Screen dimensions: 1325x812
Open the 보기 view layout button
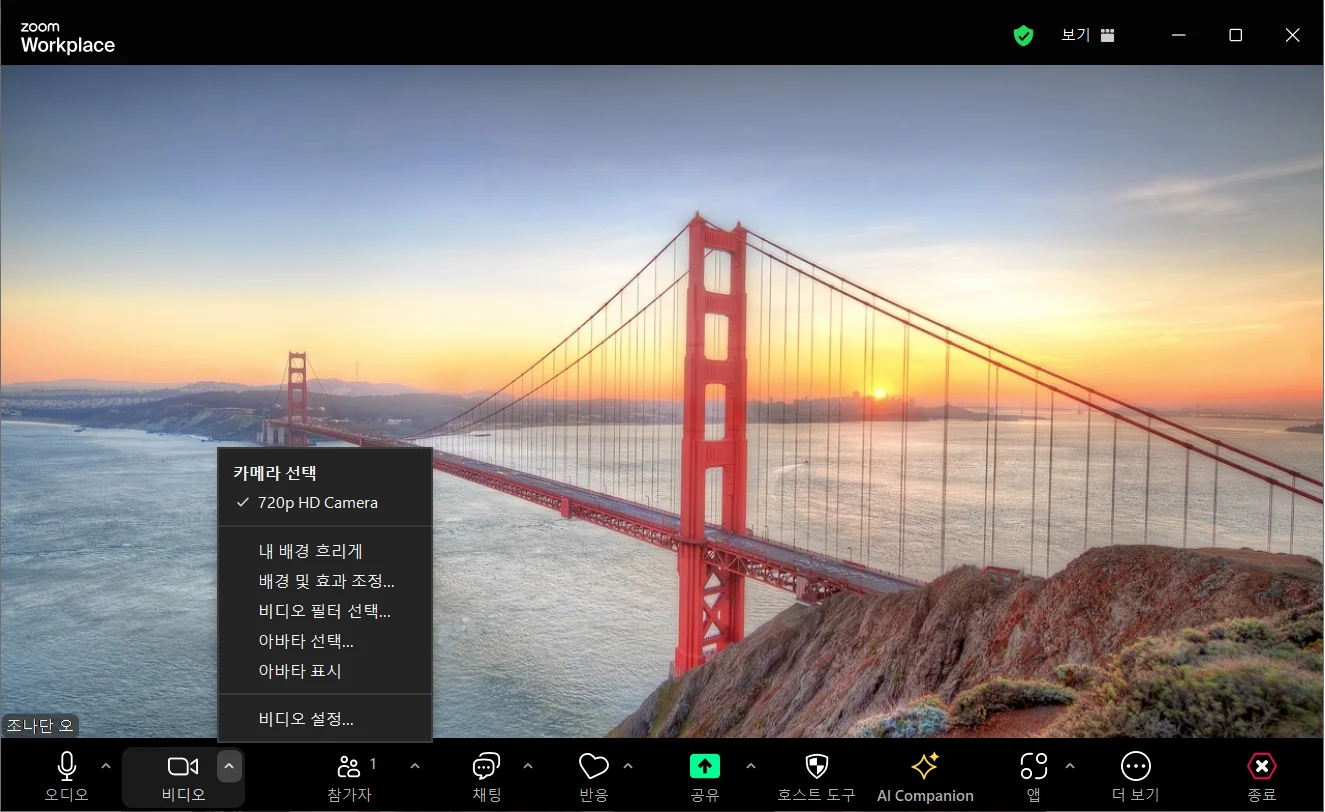tap(1088, 35)
